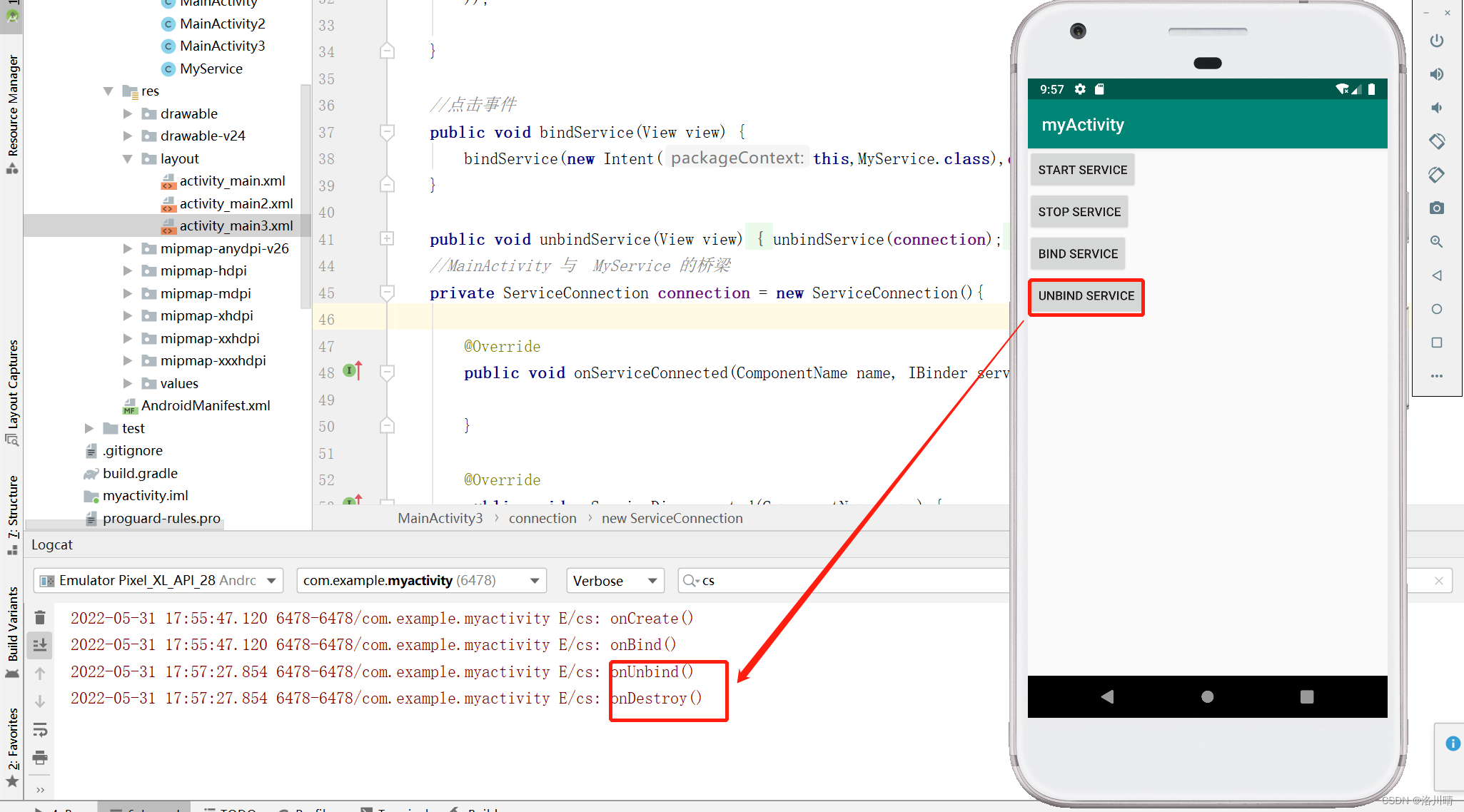Open emulator extended controls via ellipsis icon
Viewport: 1464px width, 812px height.
(1437, 376)
